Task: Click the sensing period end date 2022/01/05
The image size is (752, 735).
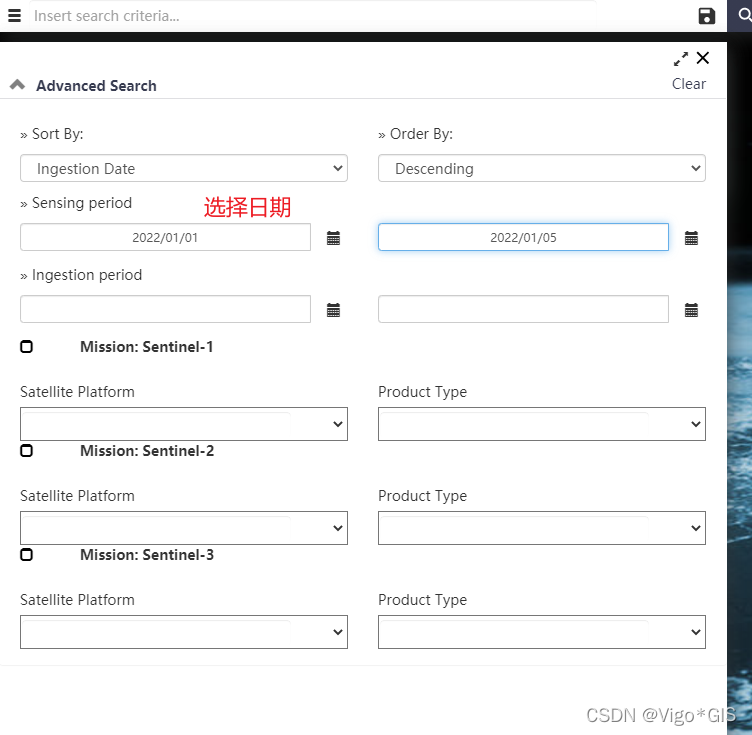Action: coord(523,237)
